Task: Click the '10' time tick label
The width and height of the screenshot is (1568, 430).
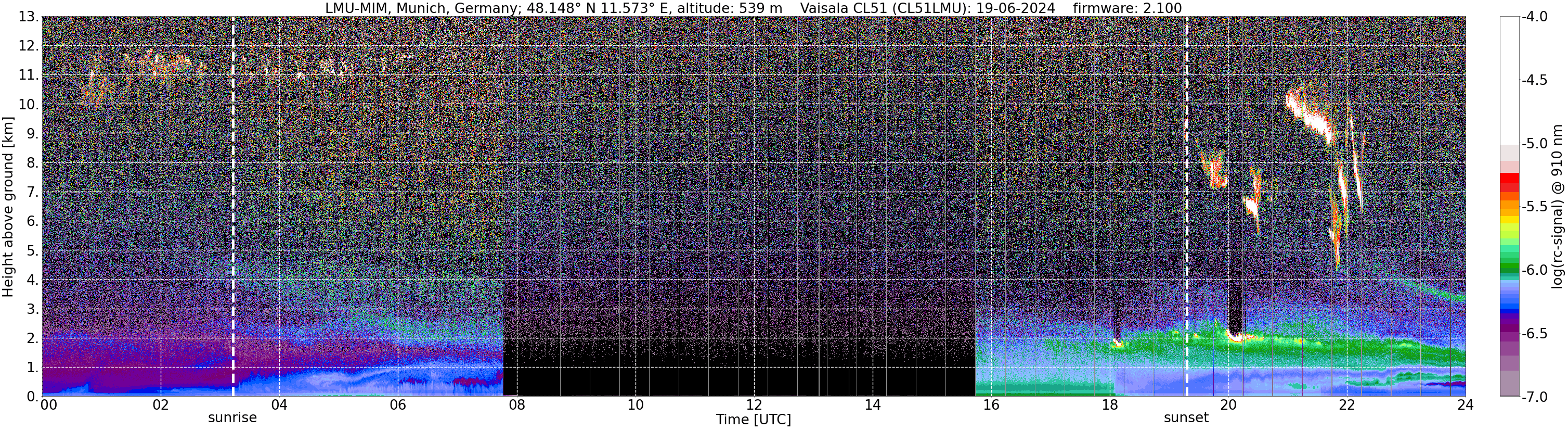Action: point(635,405)
